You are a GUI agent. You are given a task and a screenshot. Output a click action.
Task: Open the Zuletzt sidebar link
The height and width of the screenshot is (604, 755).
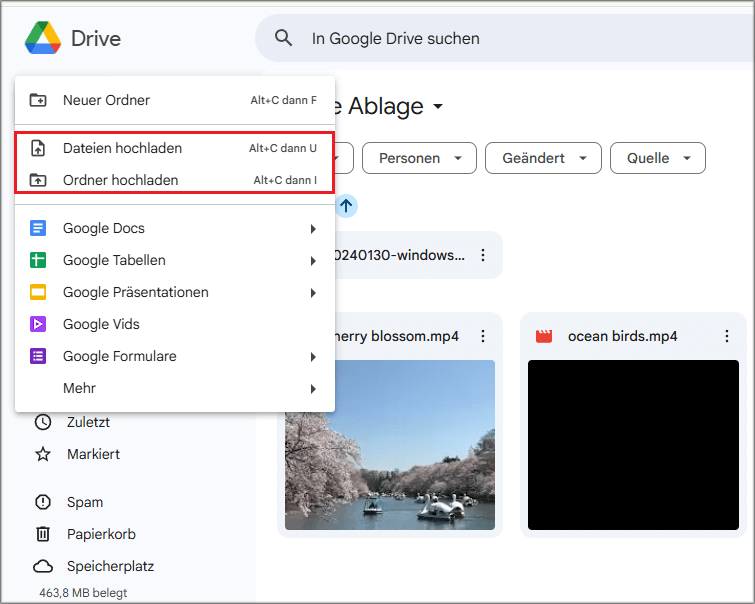(x=89, y=422)
